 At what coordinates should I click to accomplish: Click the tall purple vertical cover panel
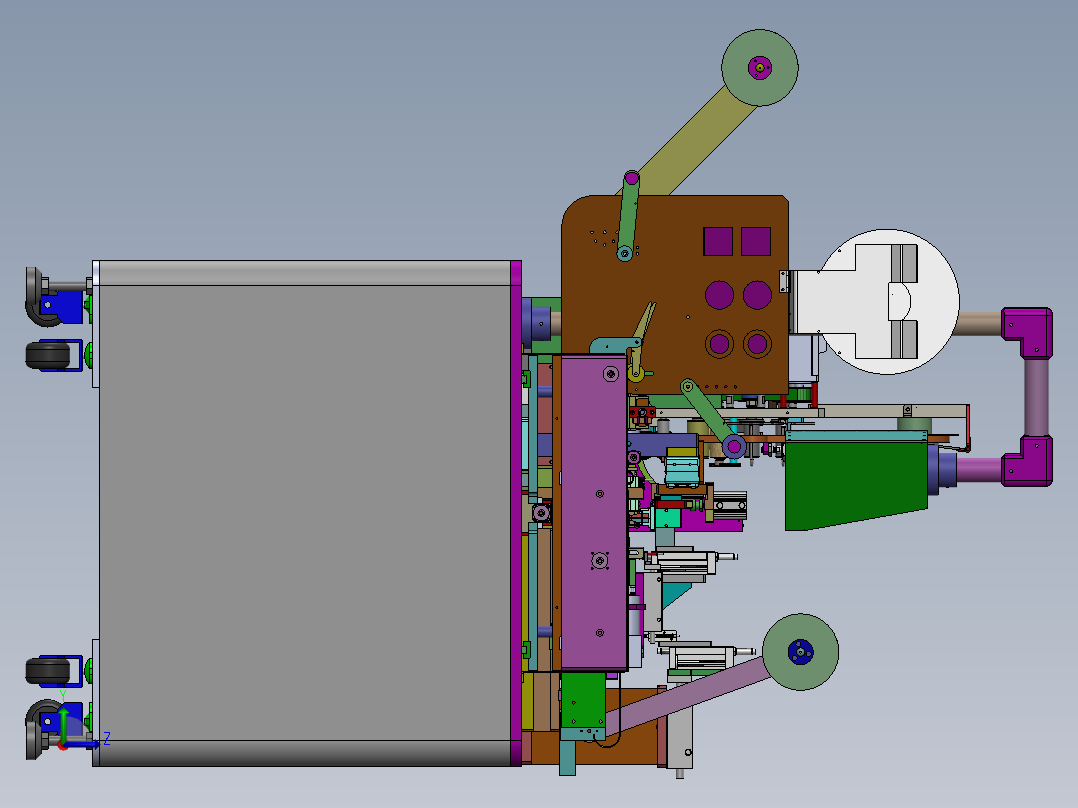(x=594, y=512)
